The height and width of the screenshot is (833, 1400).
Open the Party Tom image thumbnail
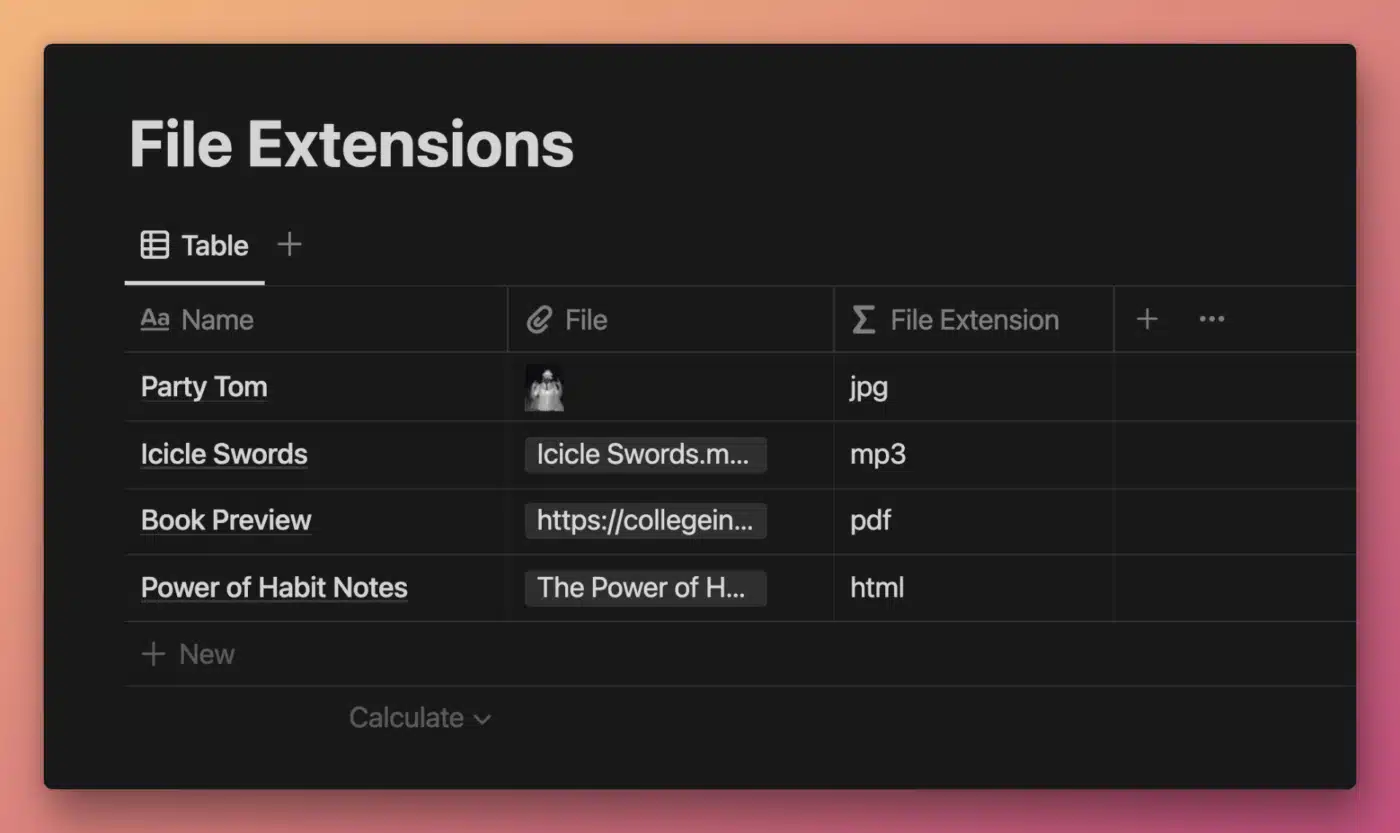[x=545, y=388]
